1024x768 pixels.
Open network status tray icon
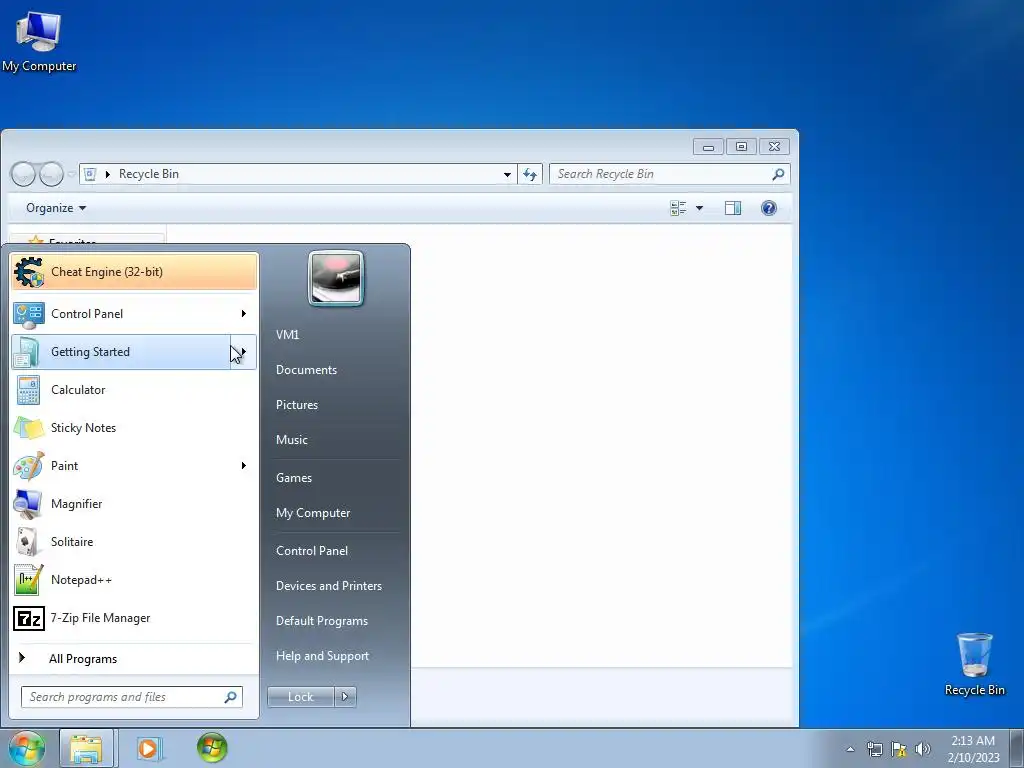tap(874, 749)
